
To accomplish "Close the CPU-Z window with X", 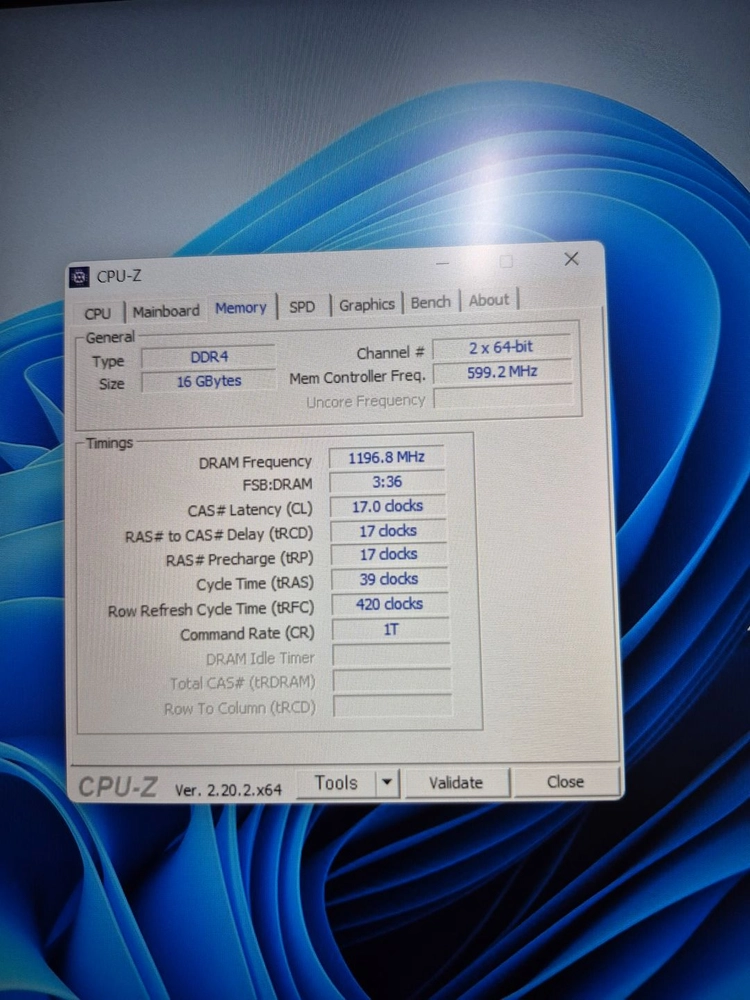I will tap(571, 258).
